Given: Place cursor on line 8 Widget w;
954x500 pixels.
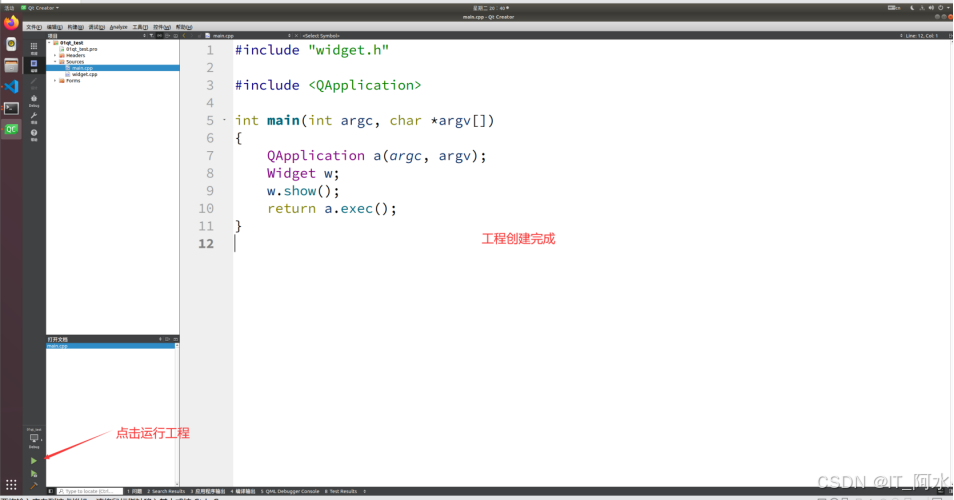Looking at the screenshot, I should (x=302, y=173).
